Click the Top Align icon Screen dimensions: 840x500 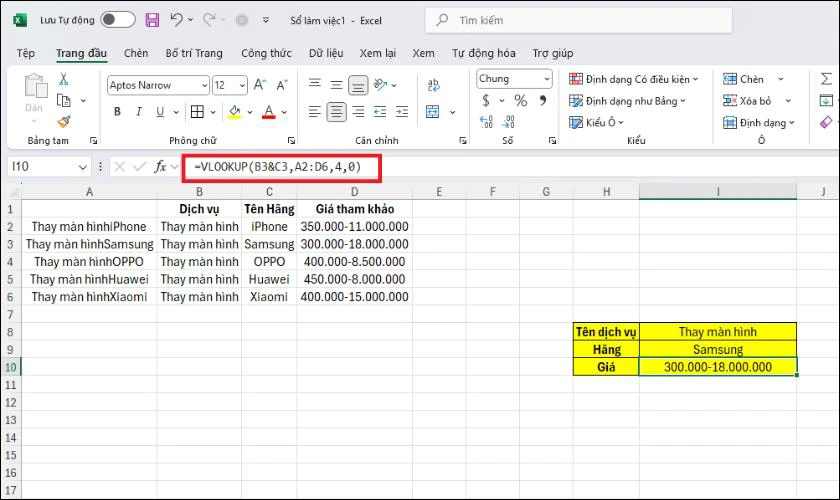(315, 84)
